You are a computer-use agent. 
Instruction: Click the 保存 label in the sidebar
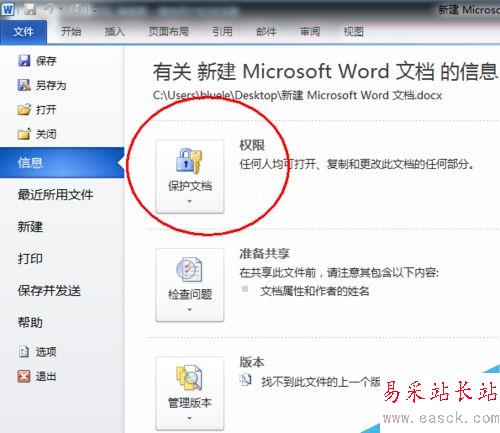click(46, 61)
